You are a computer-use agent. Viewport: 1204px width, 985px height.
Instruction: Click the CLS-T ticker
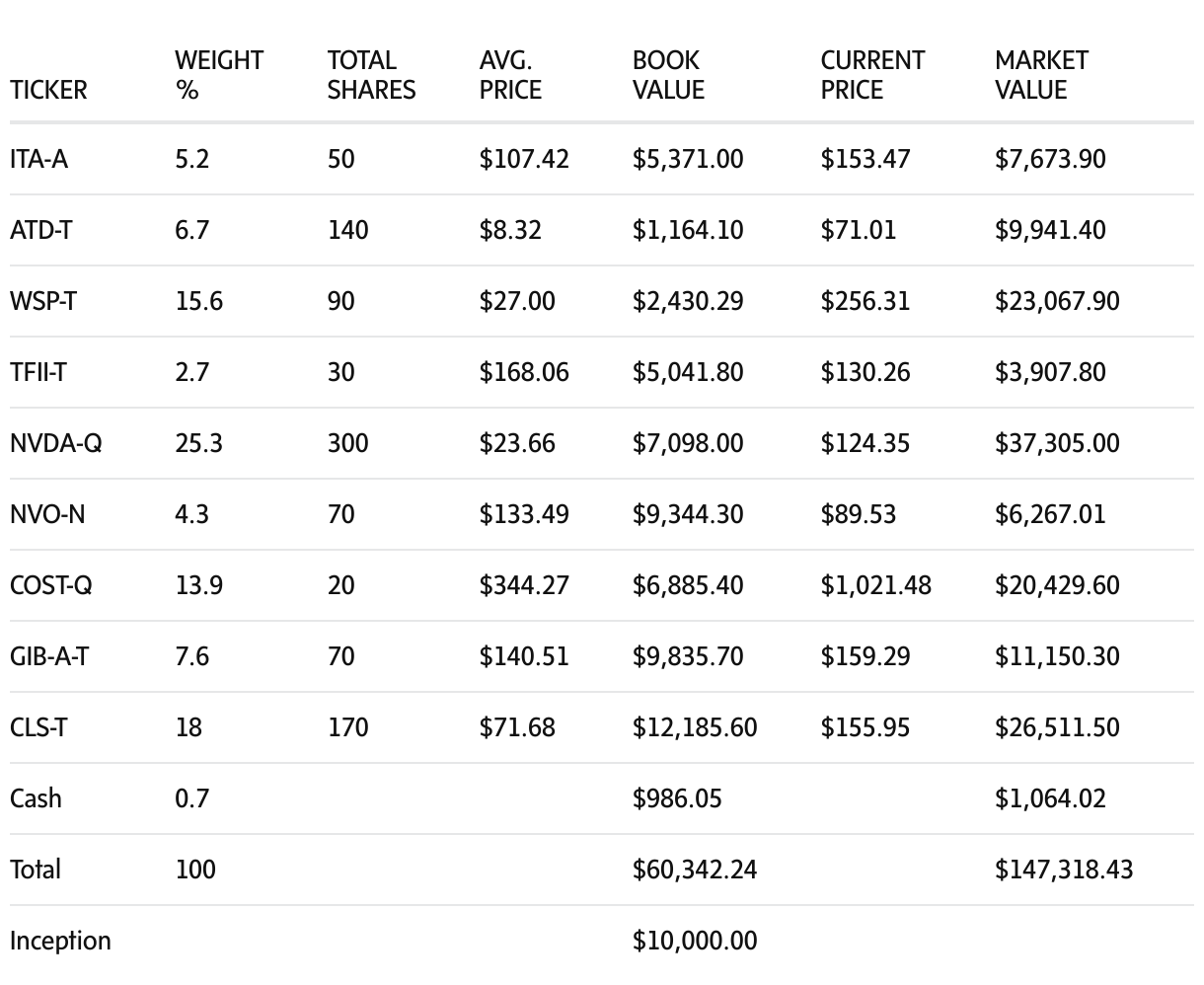pyautogui.click(x=38, y=727)
